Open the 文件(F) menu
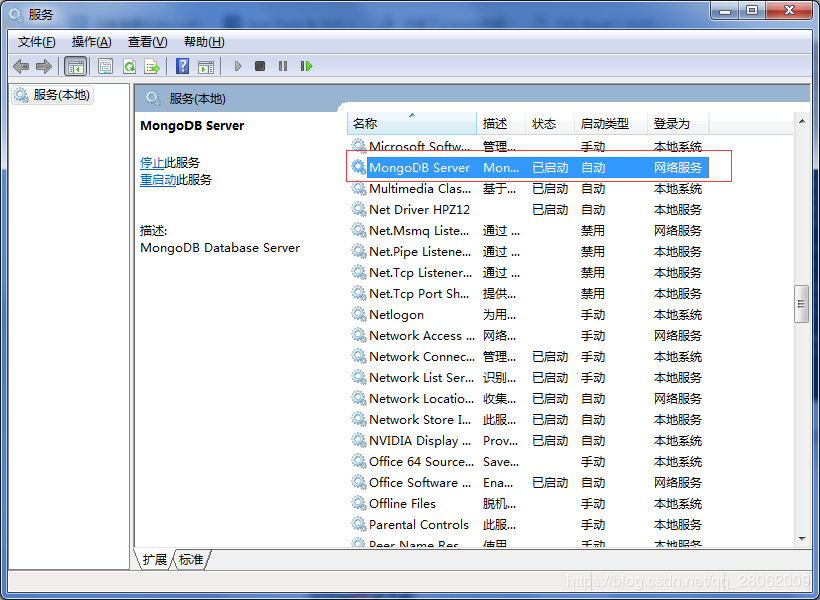This screenshot has width=820, height=600. 37,42
